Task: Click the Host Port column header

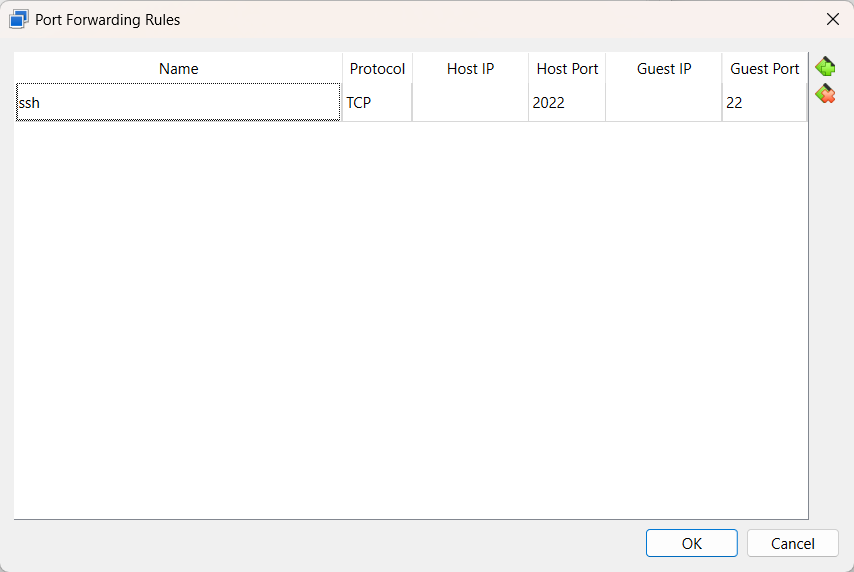Action: (567, 69)
